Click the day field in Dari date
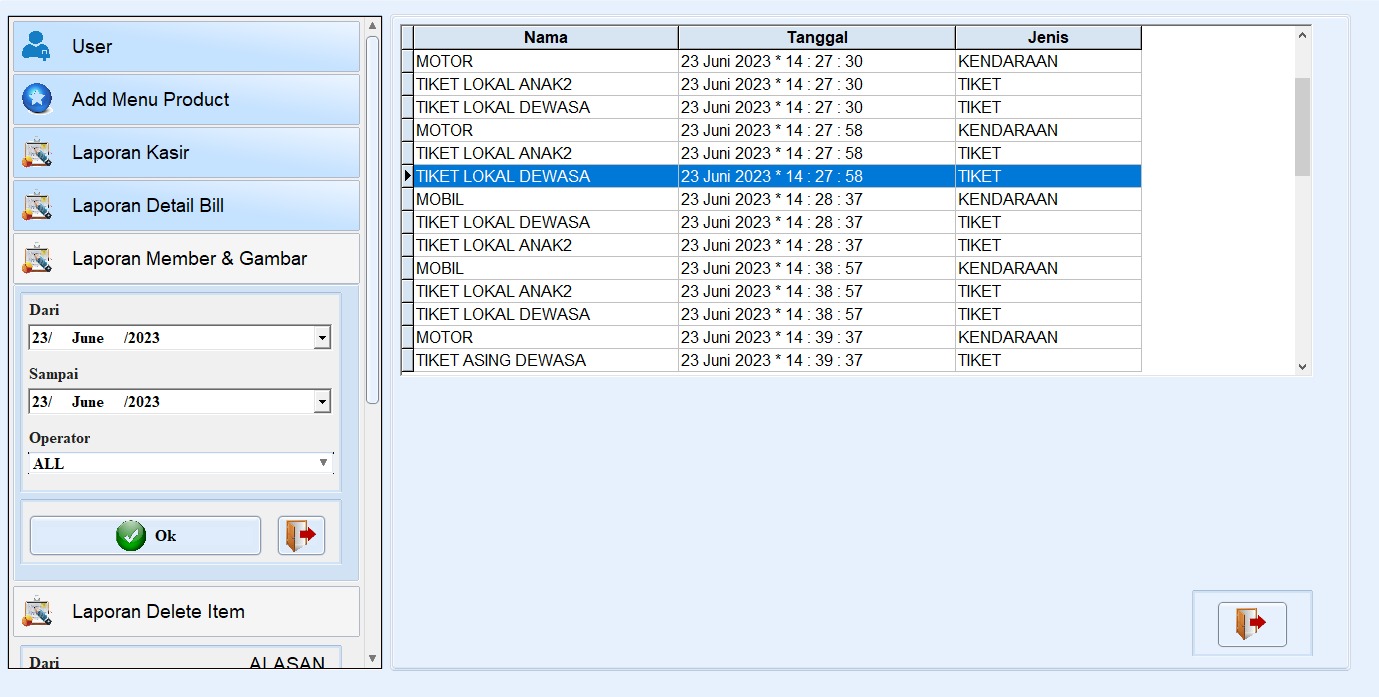The image size is (1379, 697). tap(40, 338)
